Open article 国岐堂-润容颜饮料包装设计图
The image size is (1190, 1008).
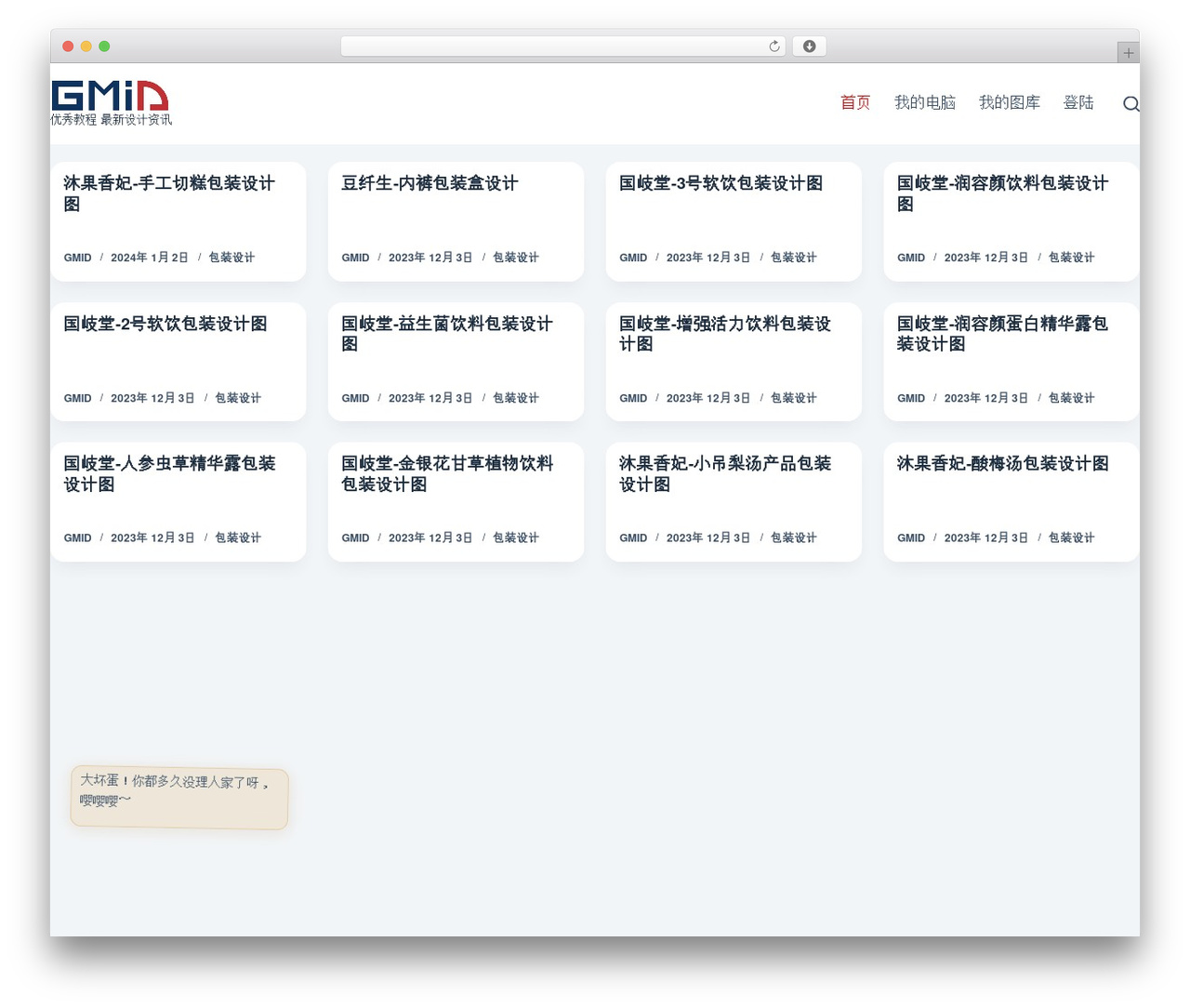[1003, 193]
